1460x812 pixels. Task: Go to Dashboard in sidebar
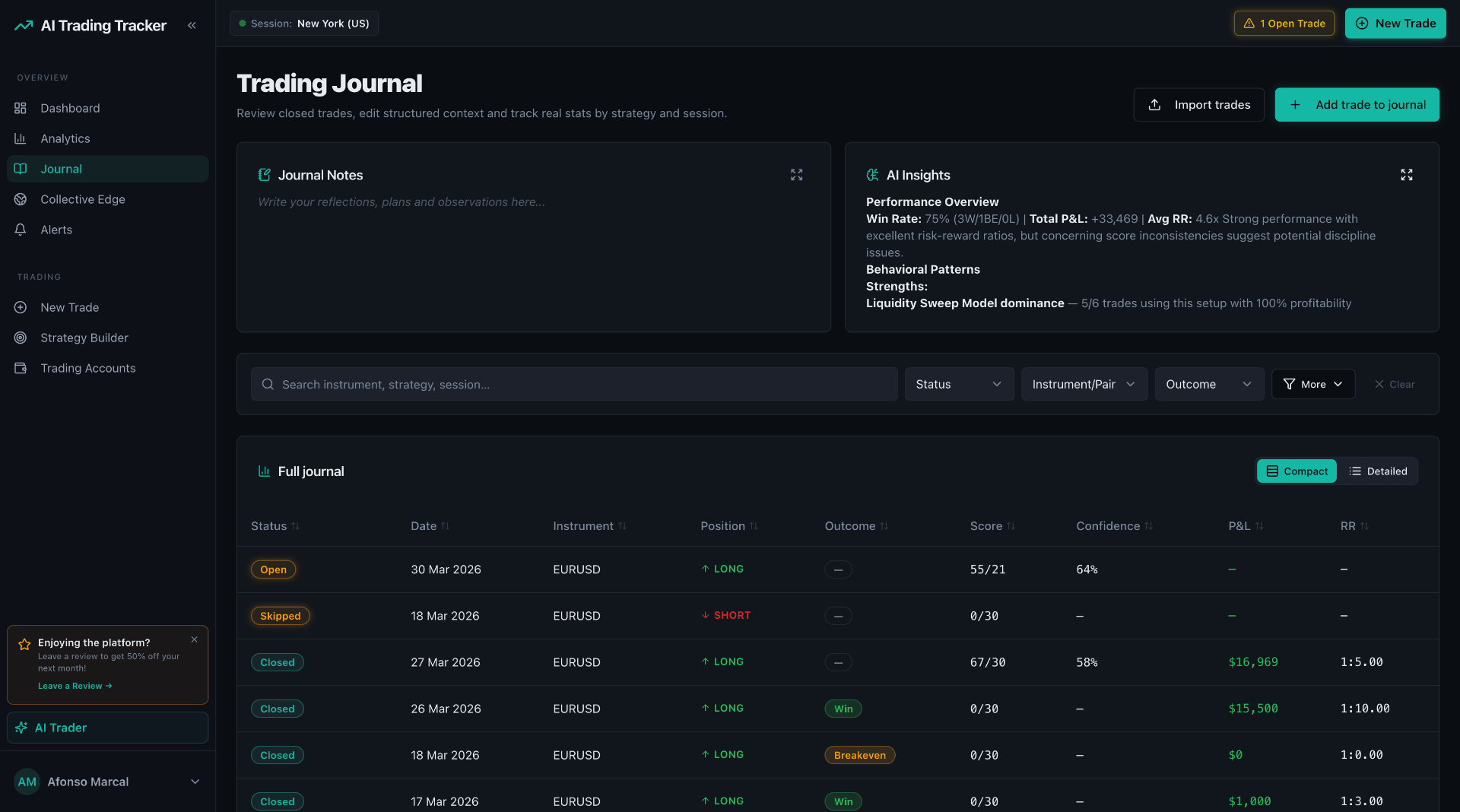click(107, 108)
